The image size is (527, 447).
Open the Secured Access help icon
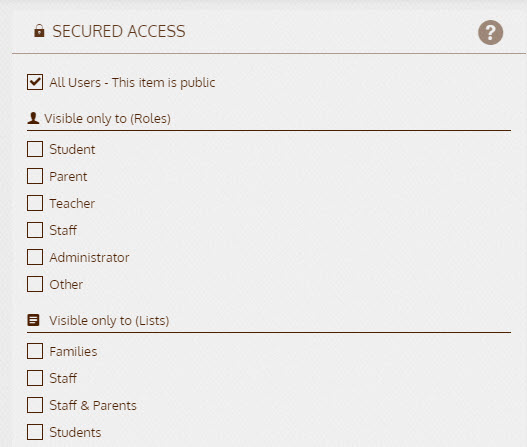point(490,32)
